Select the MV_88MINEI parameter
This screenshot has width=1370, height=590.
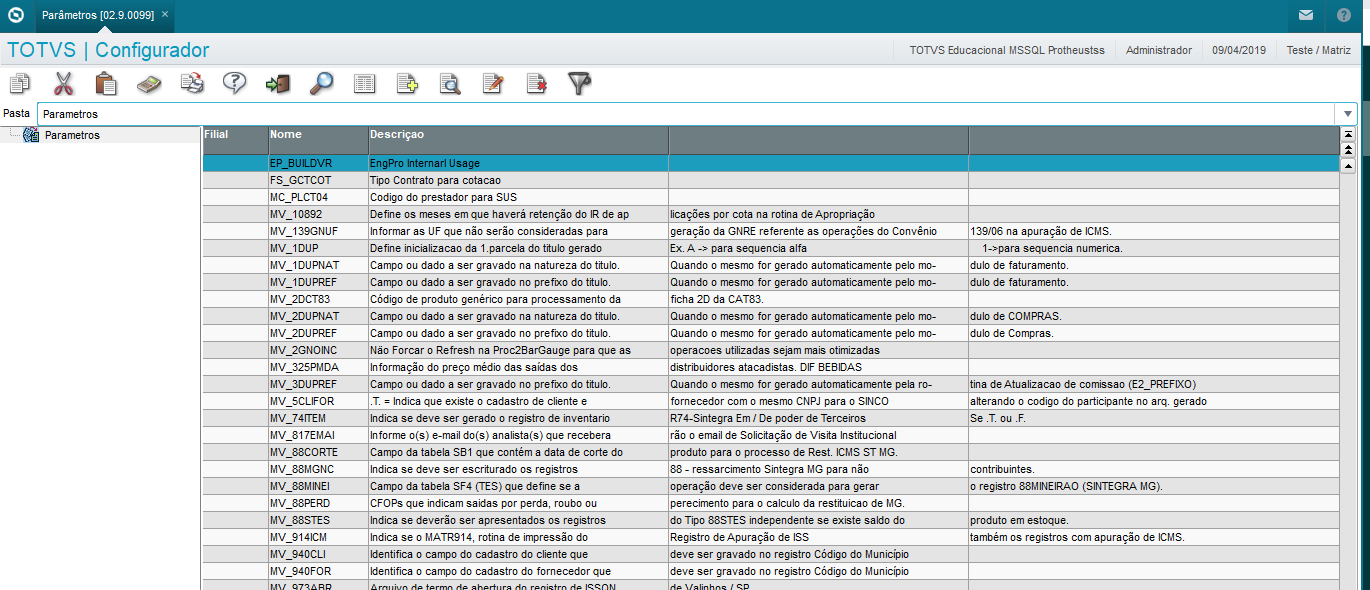tap(770, 486)
